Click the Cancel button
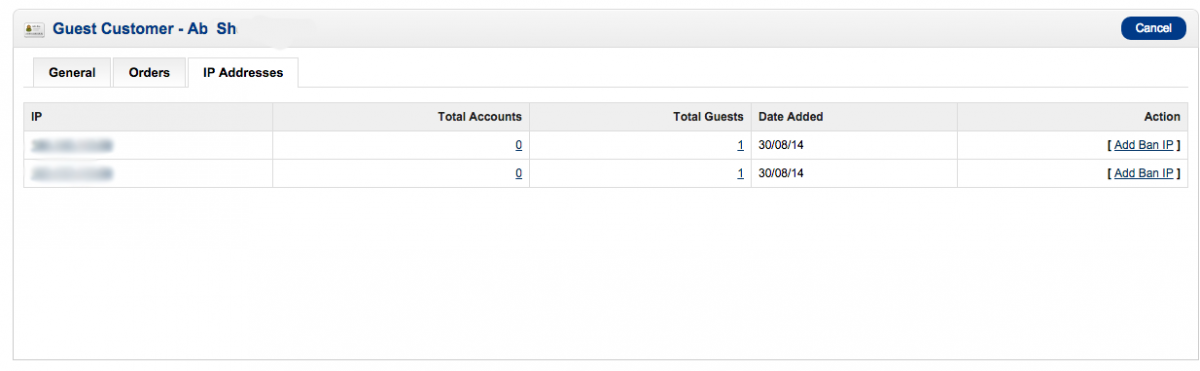Viewport: 1200px width, 371px height. pos(1153,29)
